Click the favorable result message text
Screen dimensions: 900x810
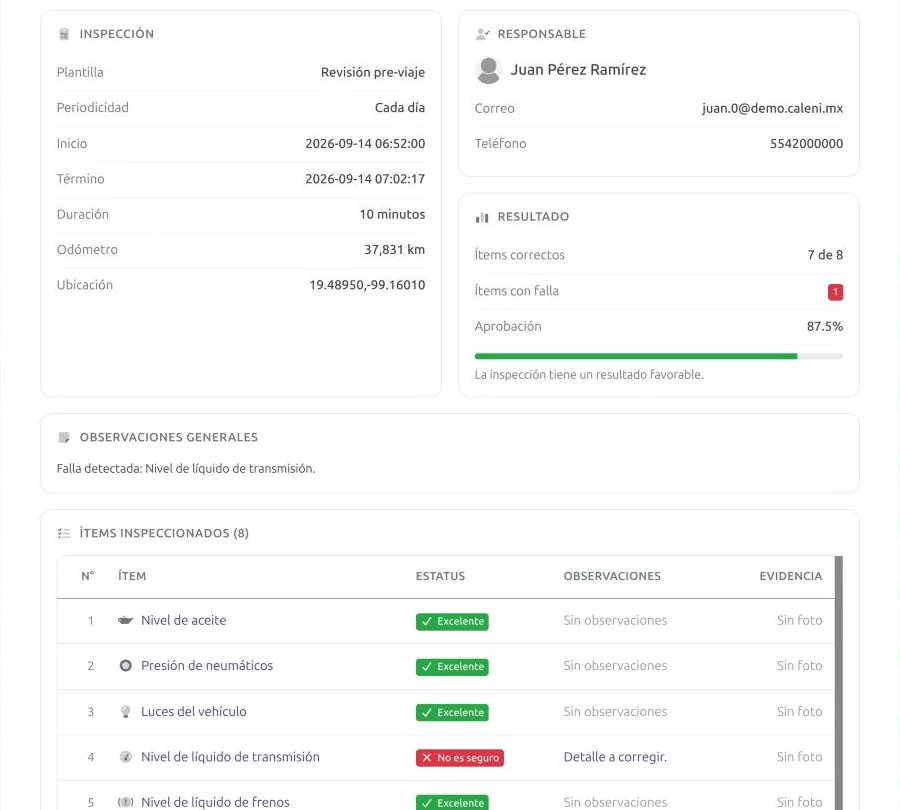click(589, 375)
